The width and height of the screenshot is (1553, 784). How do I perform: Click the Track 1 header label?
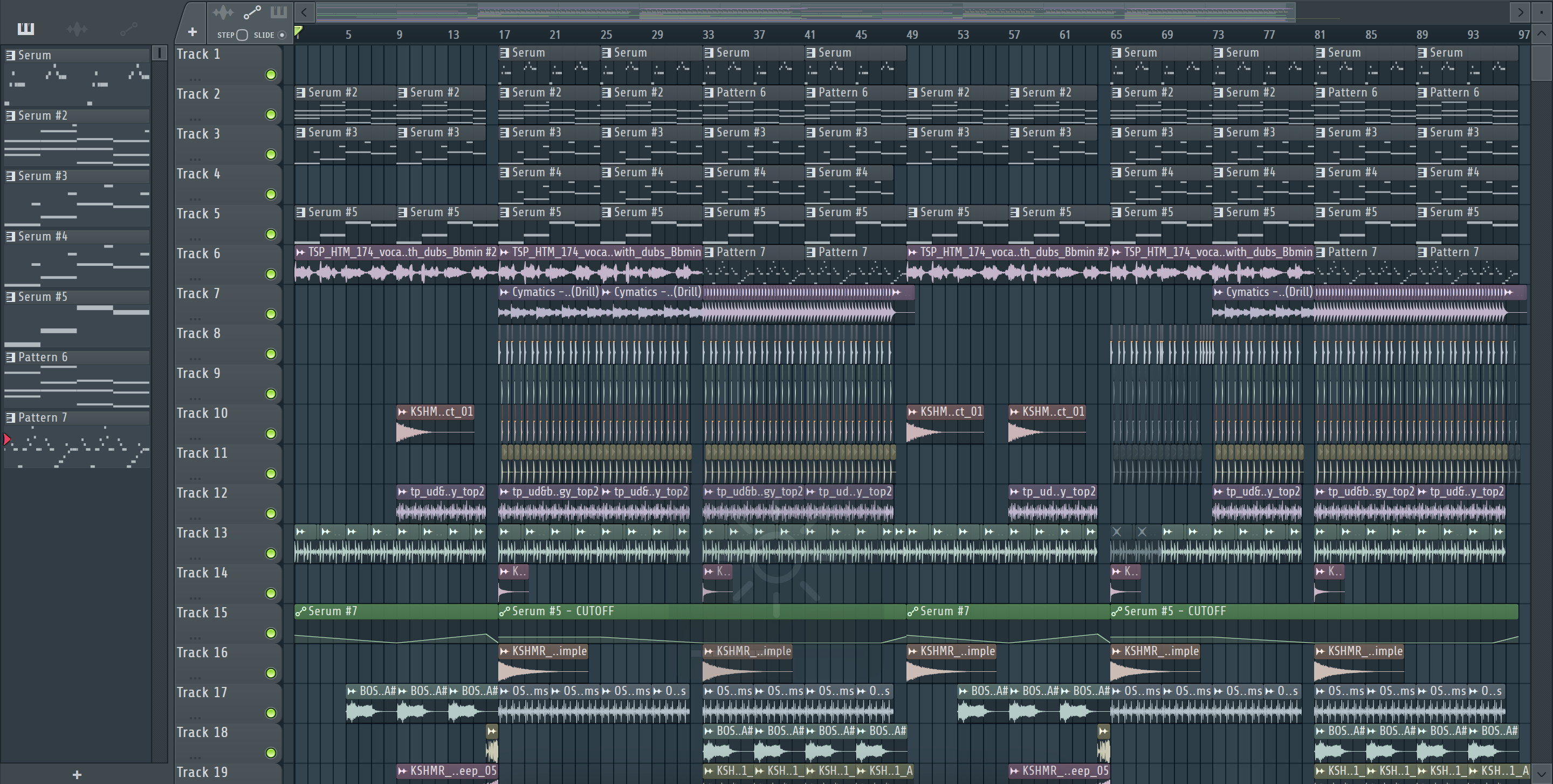(x=198, y=54)
